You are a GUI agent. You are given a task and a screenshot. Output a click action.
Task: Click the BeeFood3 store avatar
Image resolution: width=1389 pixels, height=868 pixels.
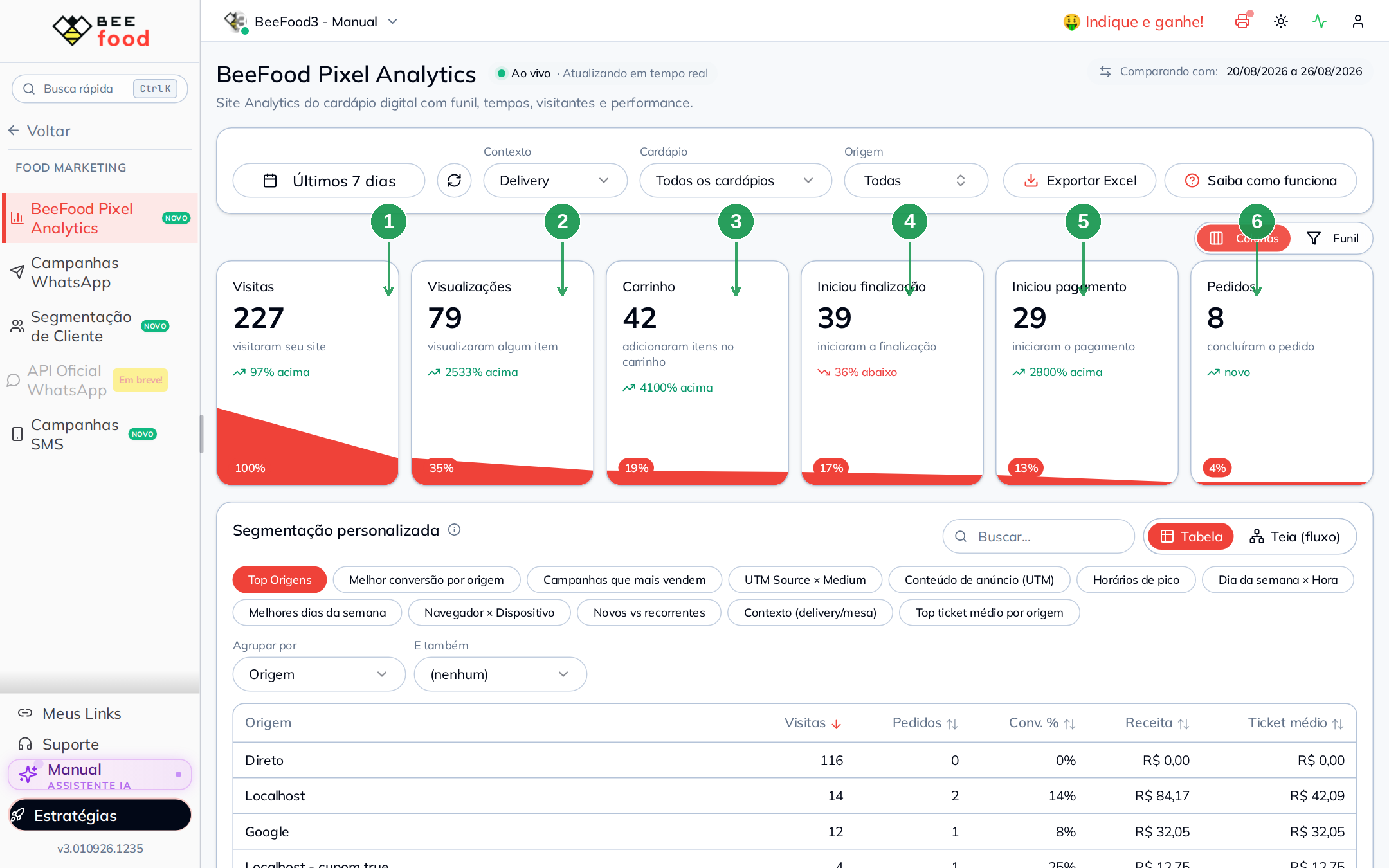tap(235, 21)
